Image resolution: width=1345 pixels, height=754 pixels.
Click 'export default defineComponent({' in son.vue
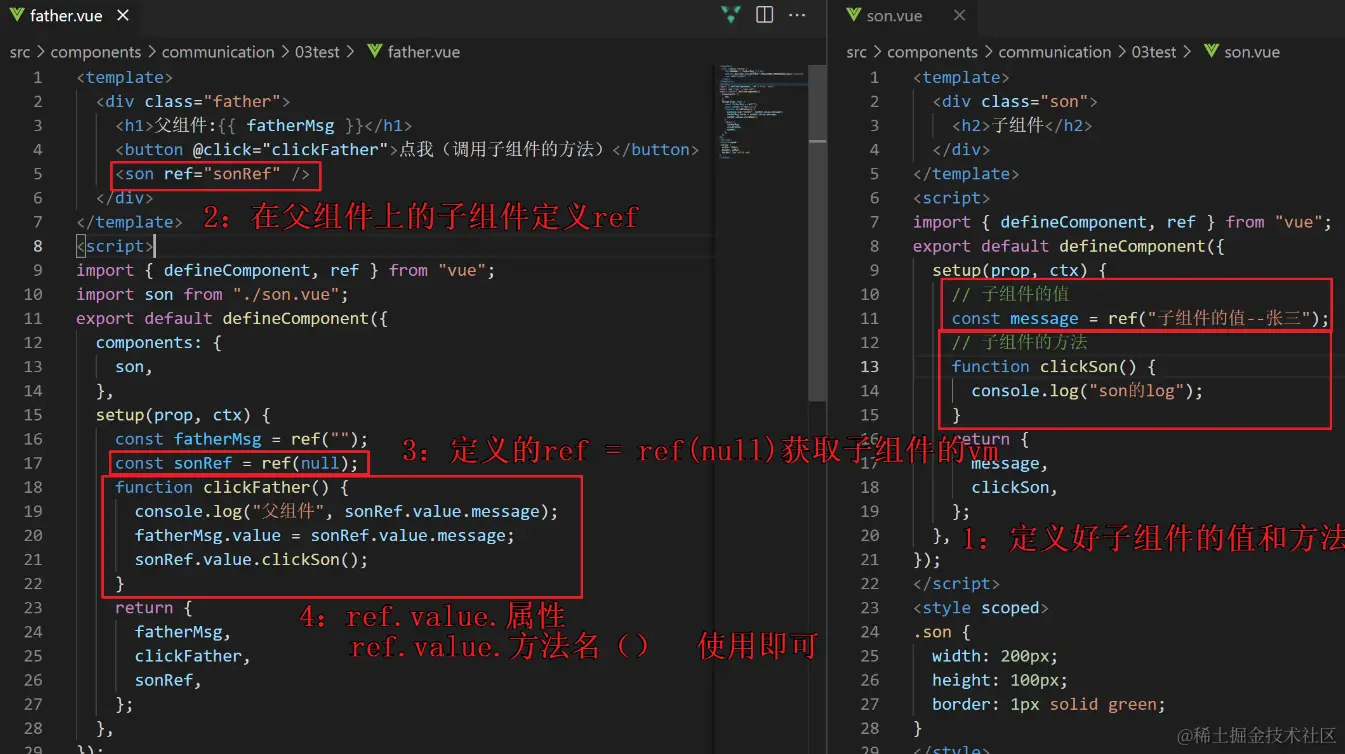point(1069,246)
